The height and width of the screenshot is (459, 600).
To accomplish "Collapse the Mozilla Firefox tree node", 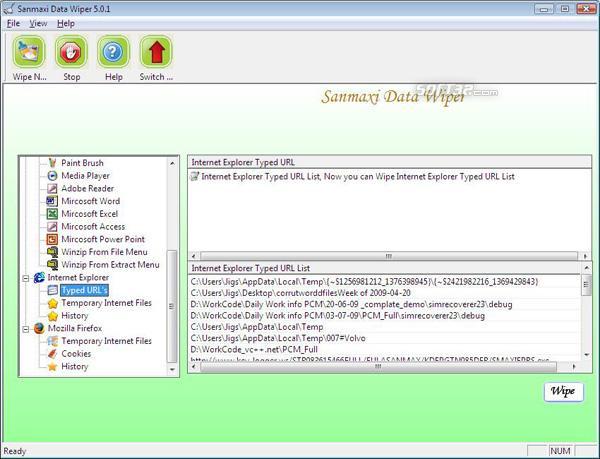I will click(26, 329).
